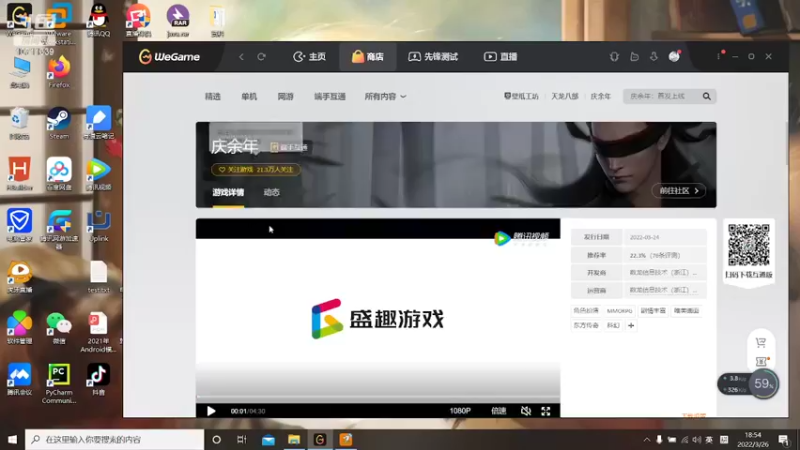Open the 主页 home tab
800x450 pixels.
click(309, 57)
